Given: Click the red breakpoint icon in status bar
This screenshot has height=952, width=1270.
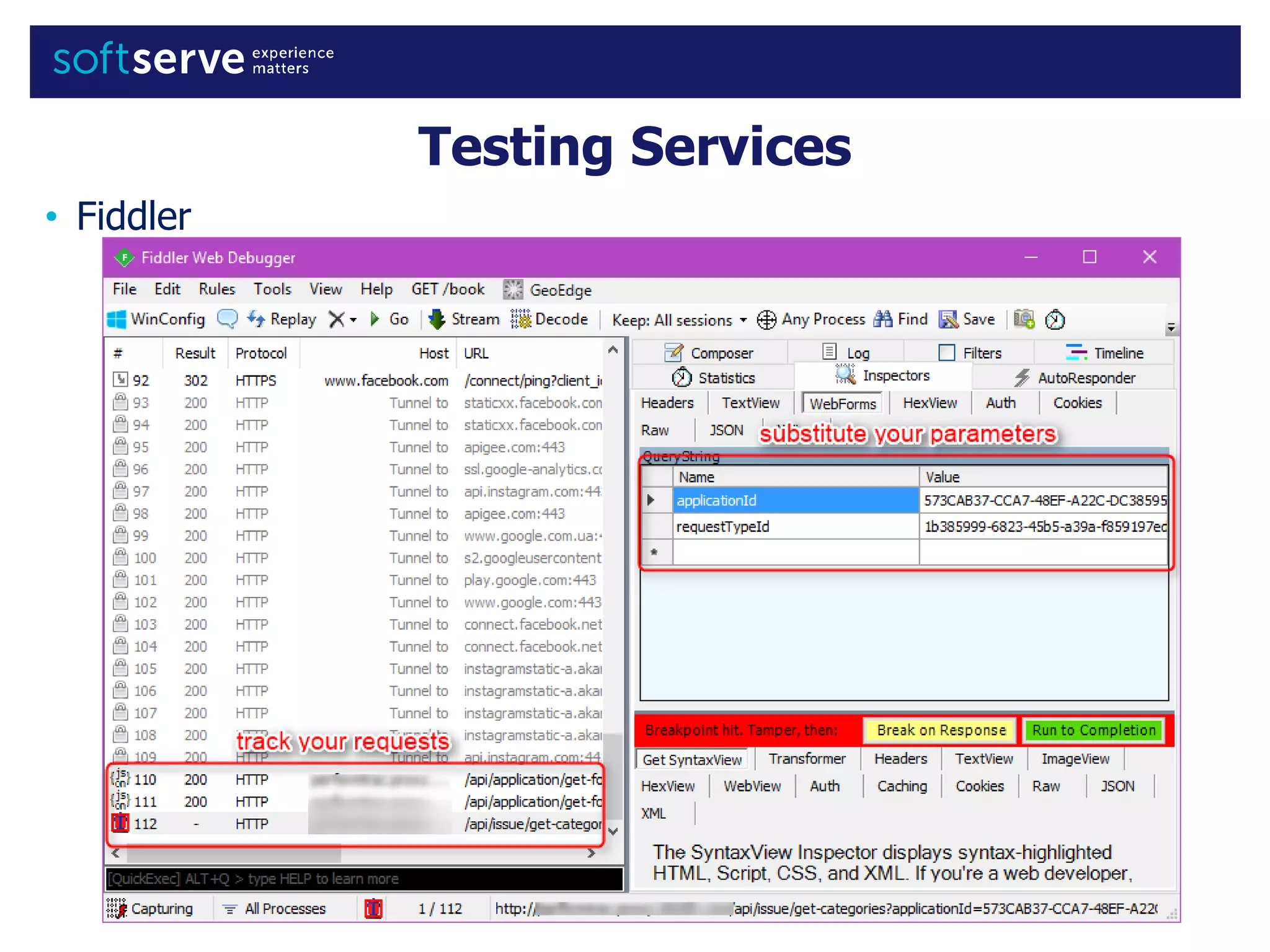Looking at the screenshot, I should pyautogui.click(x=373, y=909).
